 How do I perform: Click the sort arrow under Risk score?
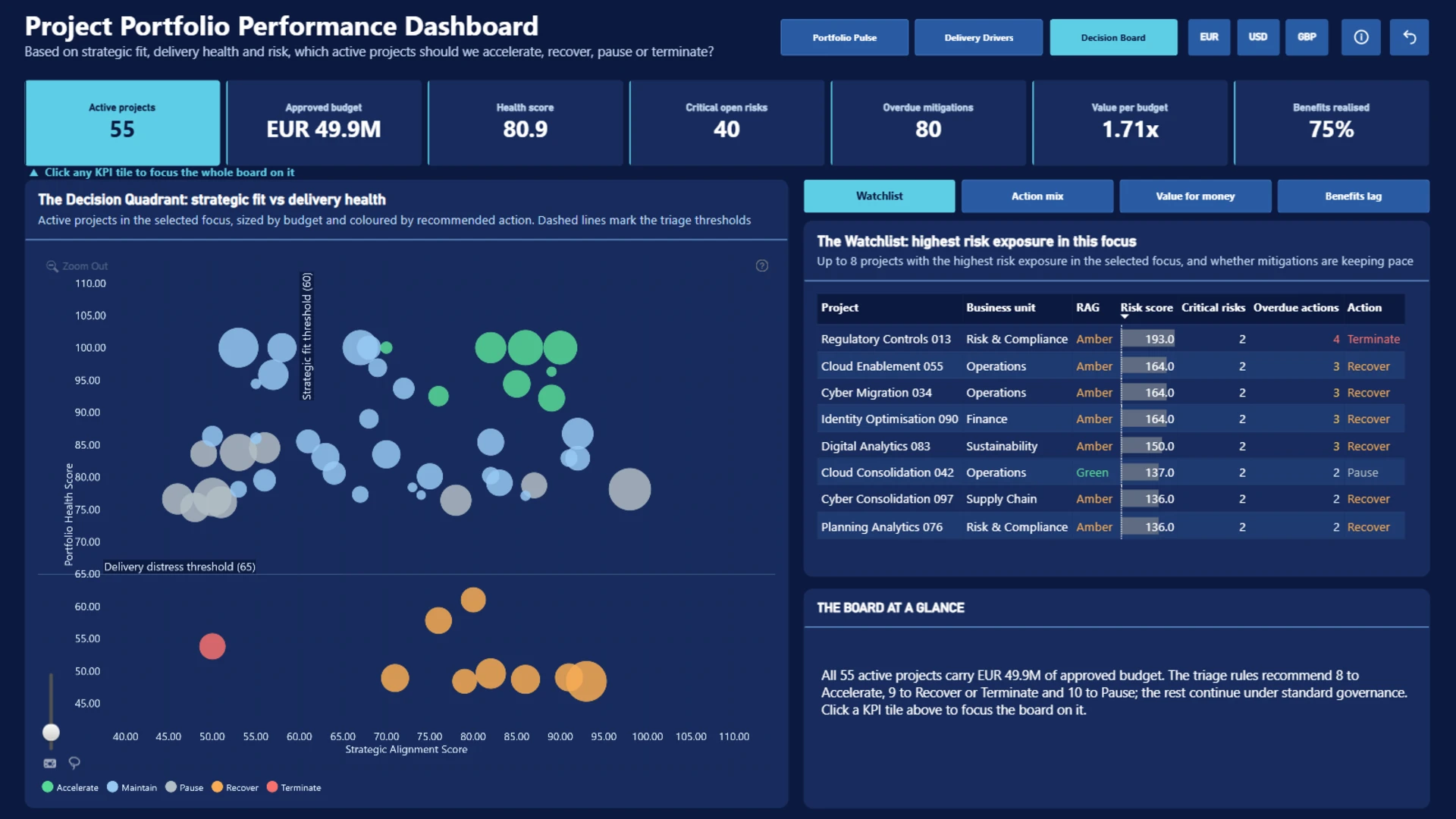tap(1125, 317)
